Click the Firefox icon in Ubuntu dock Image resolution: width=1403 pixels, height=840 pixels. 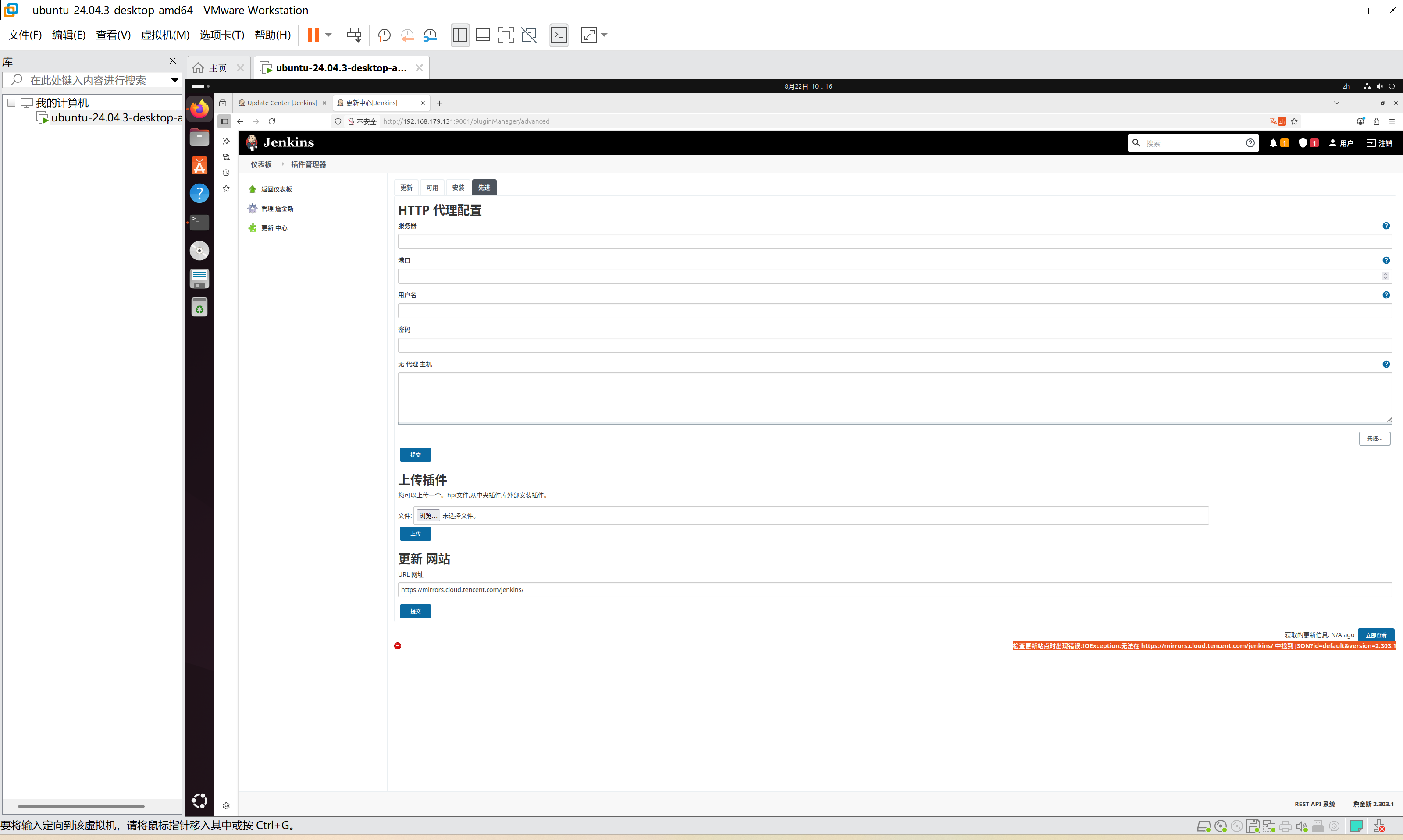coord(199,109)
